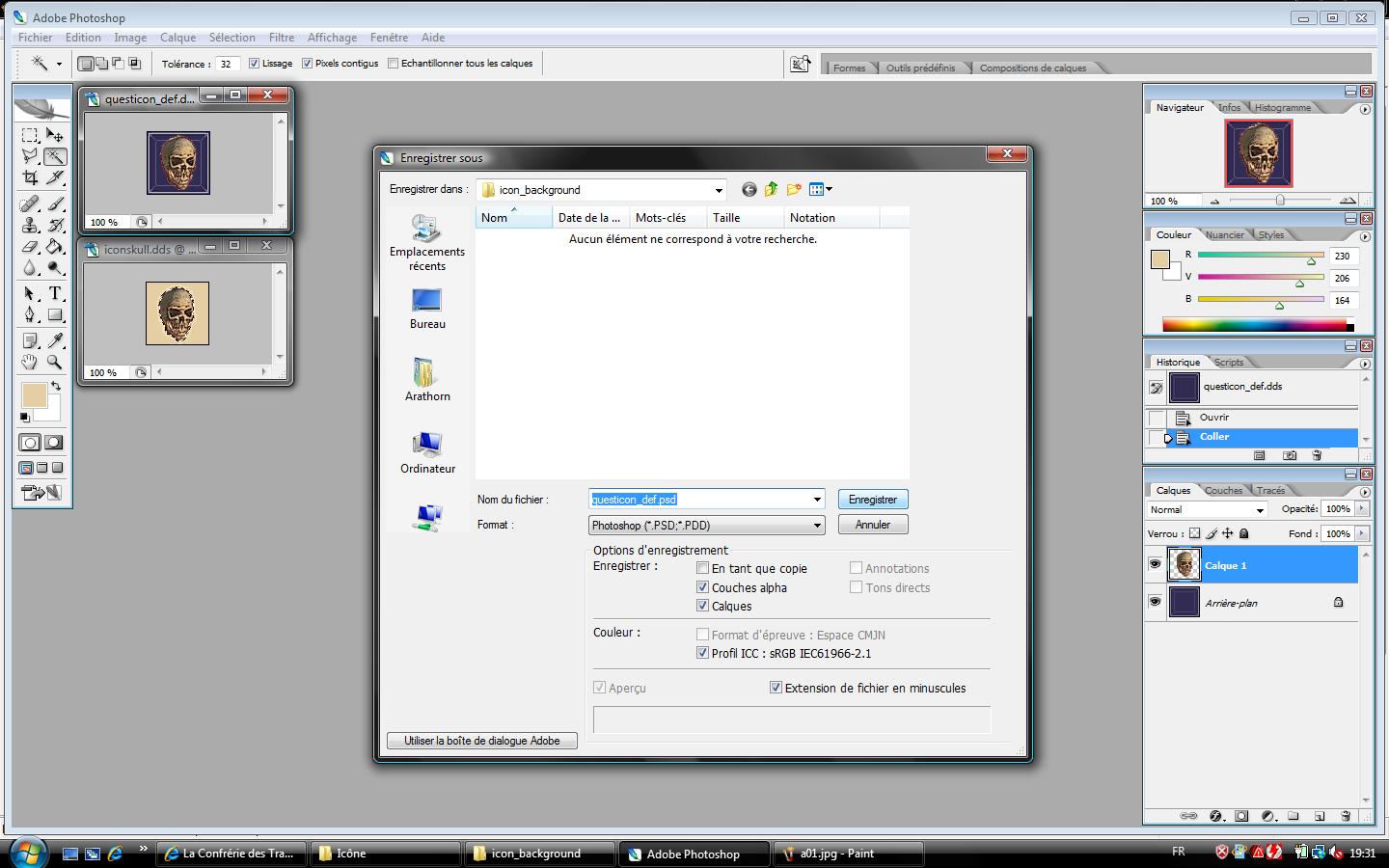This screenshot has width=1389, height=868.
Task: Open Emplacements récents location
Action: click(x=427, y=243)
